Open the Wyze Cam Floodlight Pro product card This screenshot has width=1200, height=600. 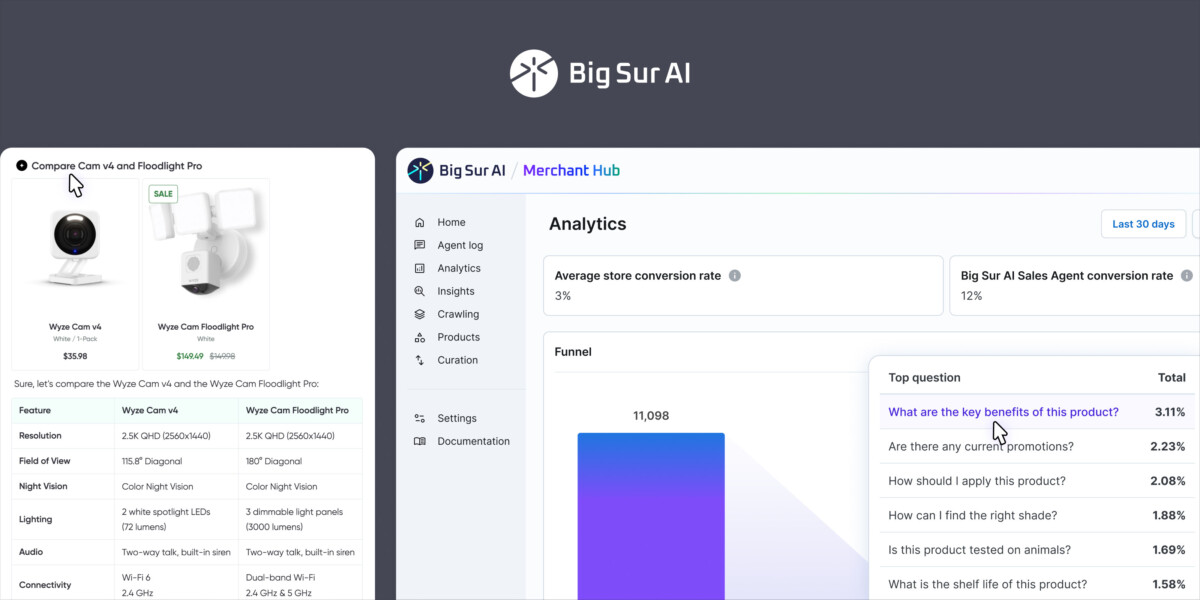click(x=206, y=275)
